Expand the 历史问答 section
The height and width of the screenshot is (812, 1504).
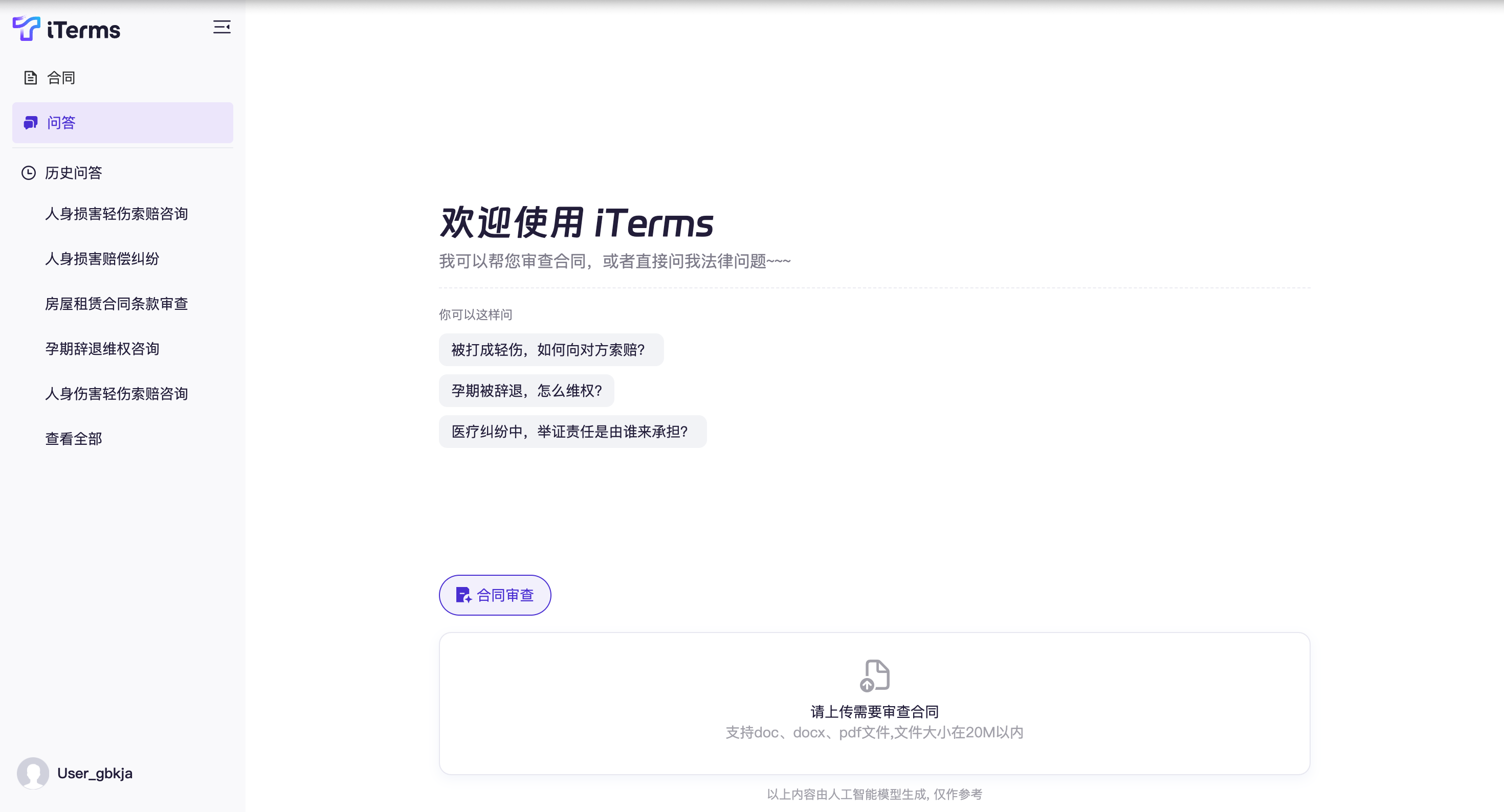pyautogui.click(x=74, y=173)
